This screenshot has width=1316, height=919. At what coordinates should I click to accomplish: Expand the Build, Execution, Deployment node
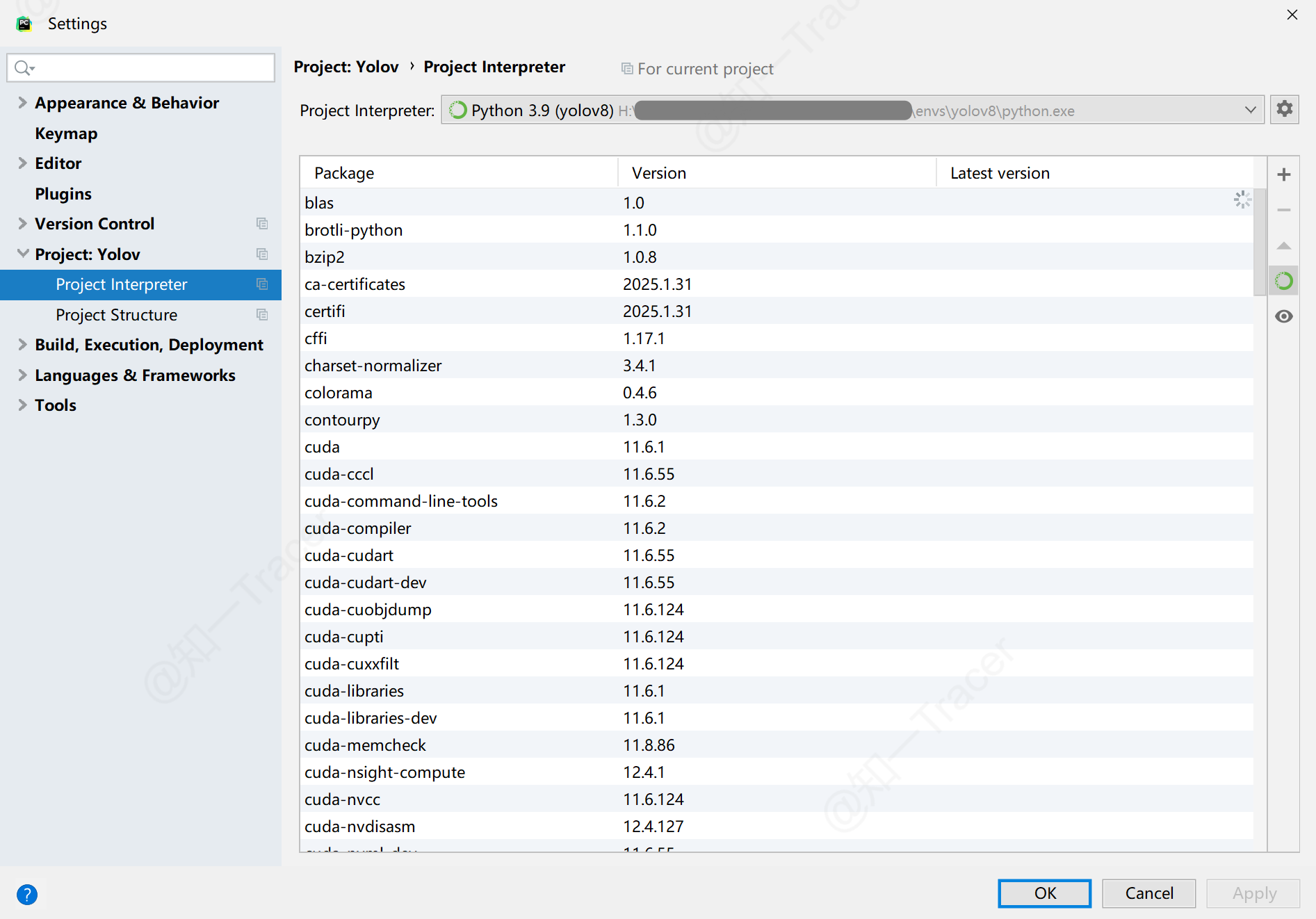(x=22, y=345)
